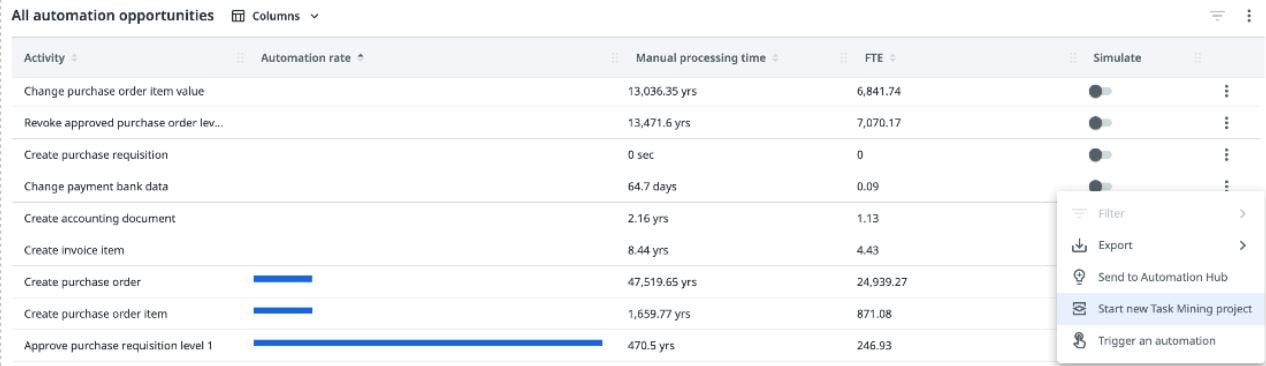
Task: Choose Send to Automation Hub
Action: [x=1161, y=277]
